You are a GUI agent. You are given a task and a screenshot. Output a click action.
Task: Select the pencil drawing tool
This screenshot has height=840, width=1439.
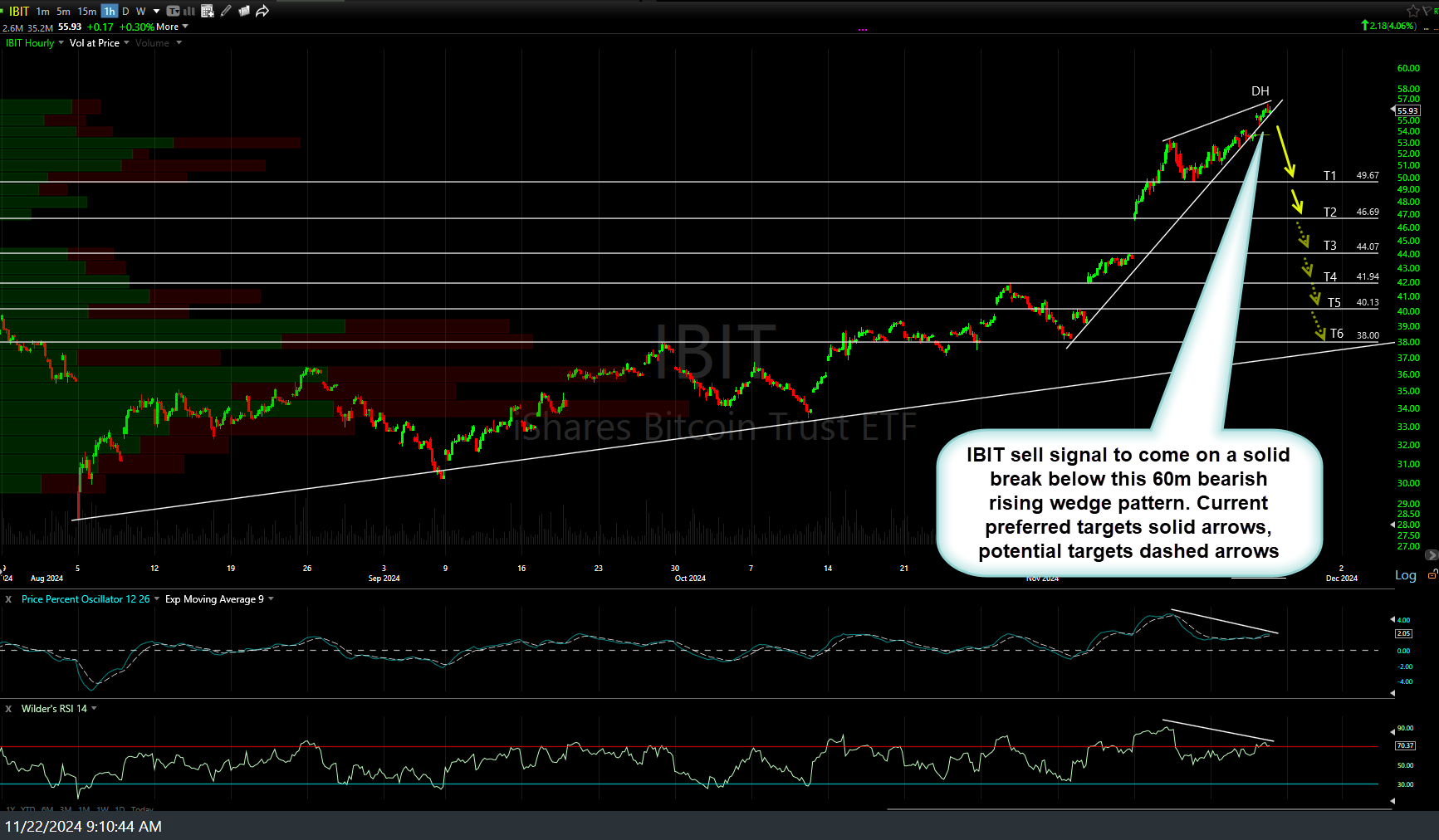point(226,11)
